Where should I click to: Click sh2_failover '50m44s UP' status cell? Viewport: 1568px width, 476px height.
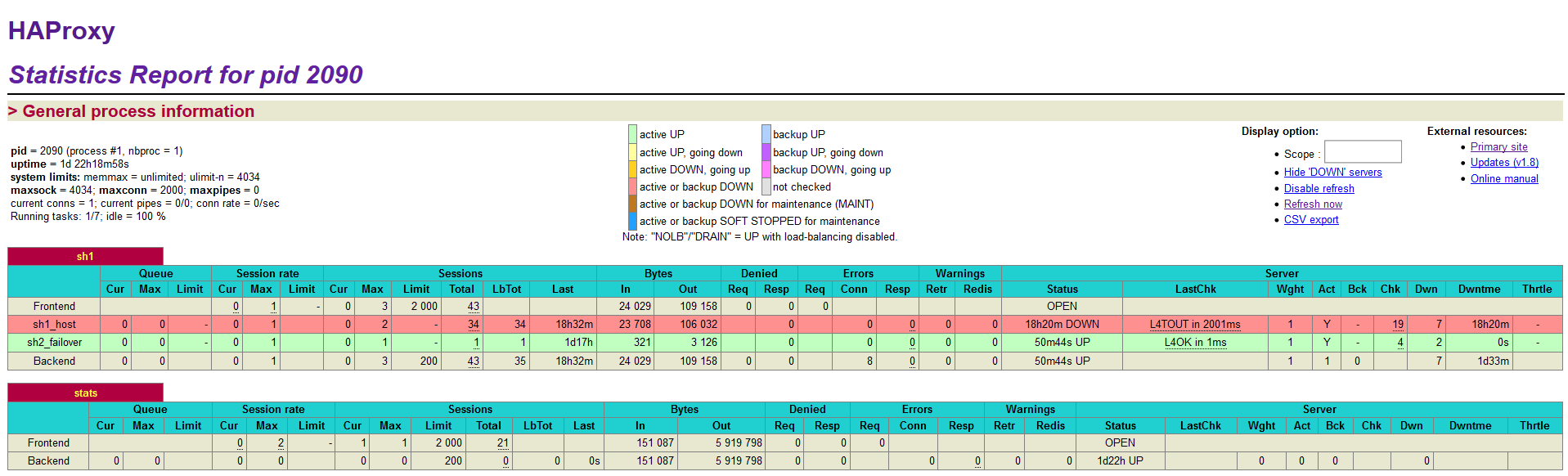coord(1062,342)
